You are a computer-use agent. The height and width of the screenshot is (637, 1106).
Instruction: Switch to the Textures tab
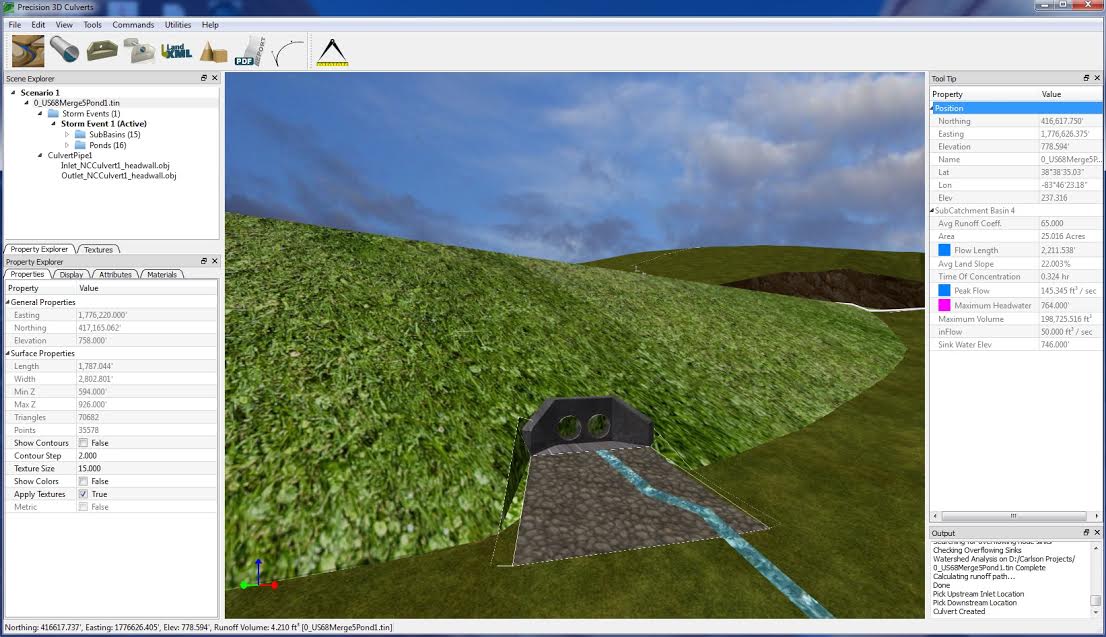point(98,249)
